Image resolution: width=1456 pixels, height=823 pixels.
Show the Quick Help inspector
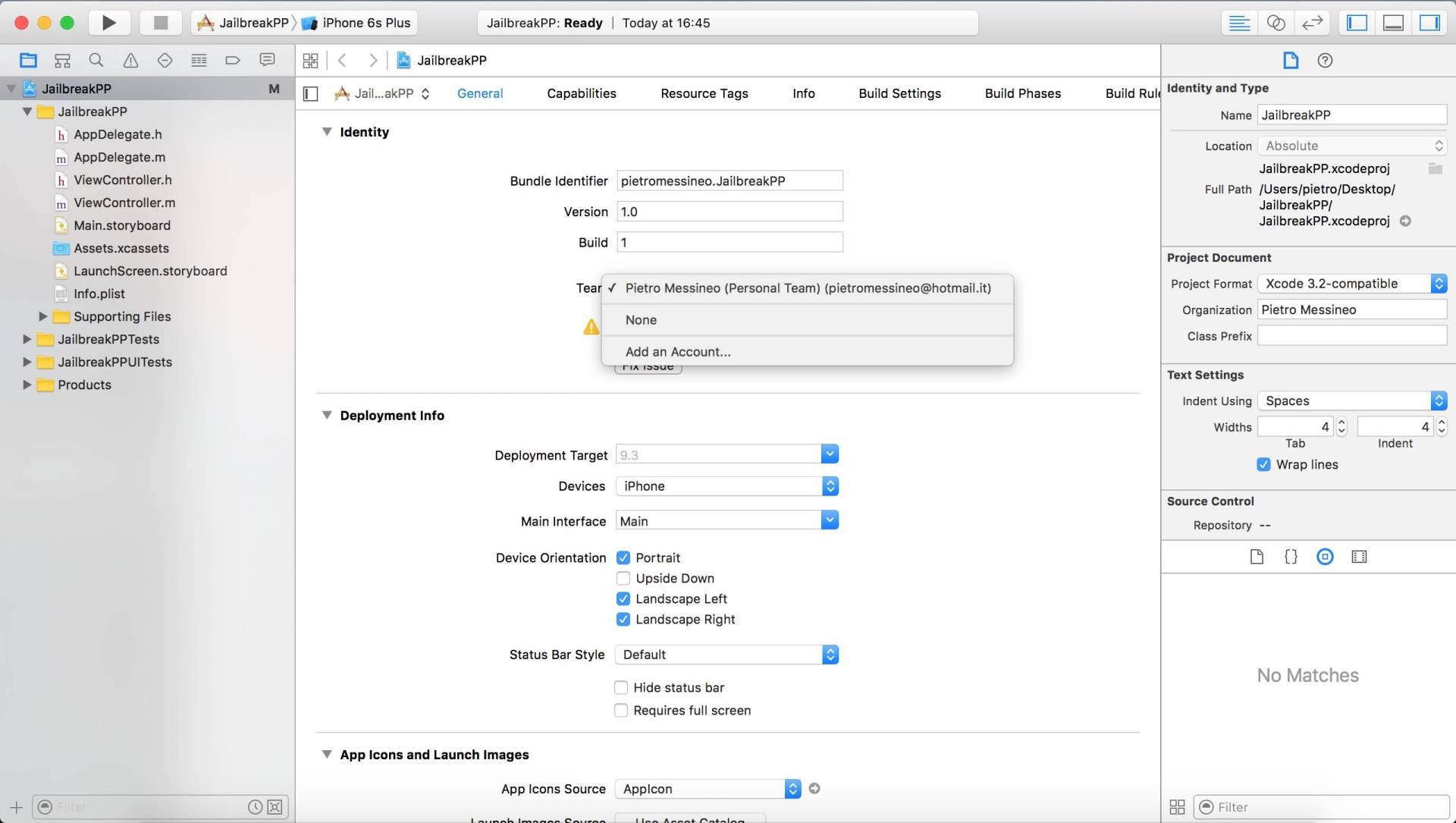(1325, 60)
